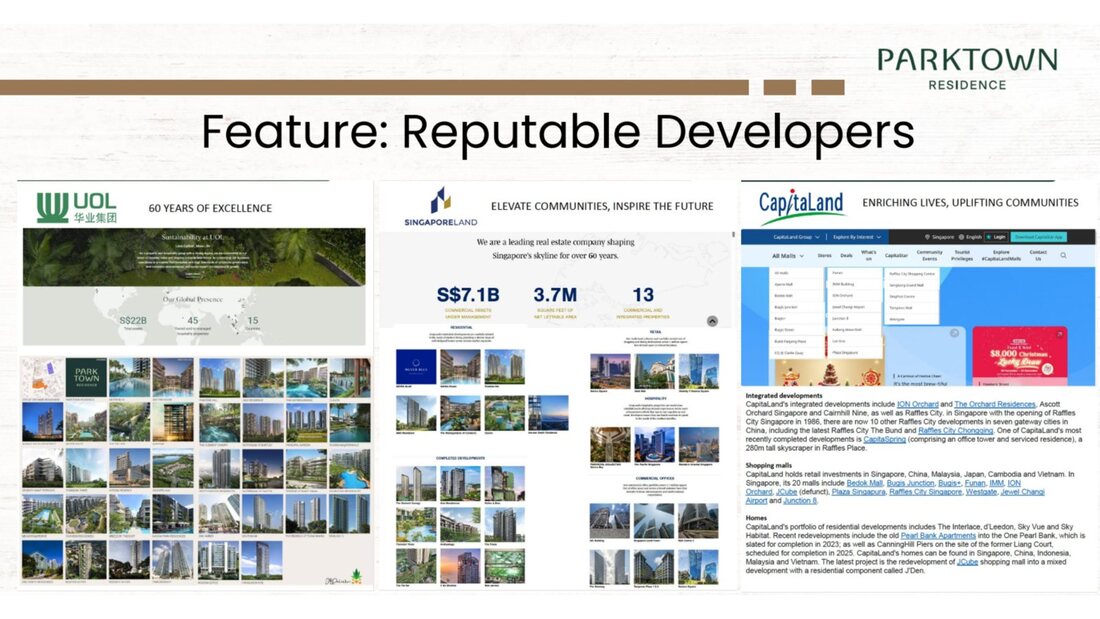
Task: Click the Park Town Residence thumbnail in UOL collage
Action: click(x=86, y=377)
